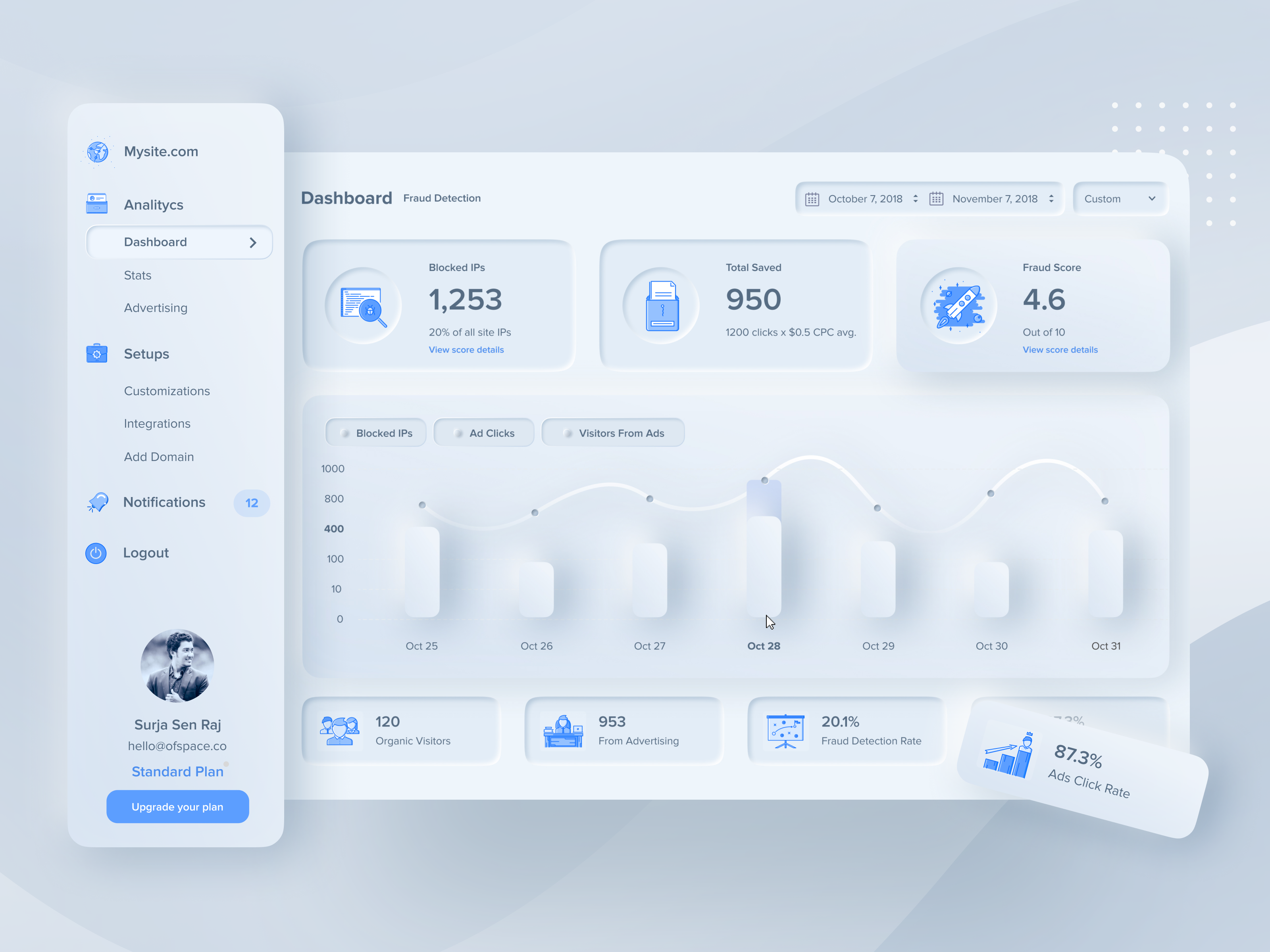1270x952 pixels.
Task: Select the Stats menu item
Action: click(x=136, y=274)
